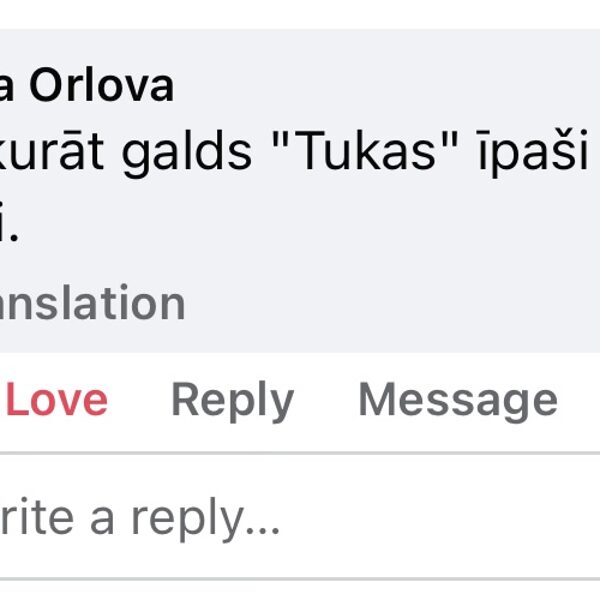
Task: Place cursor in the reply box
Action: pos(140,517)
